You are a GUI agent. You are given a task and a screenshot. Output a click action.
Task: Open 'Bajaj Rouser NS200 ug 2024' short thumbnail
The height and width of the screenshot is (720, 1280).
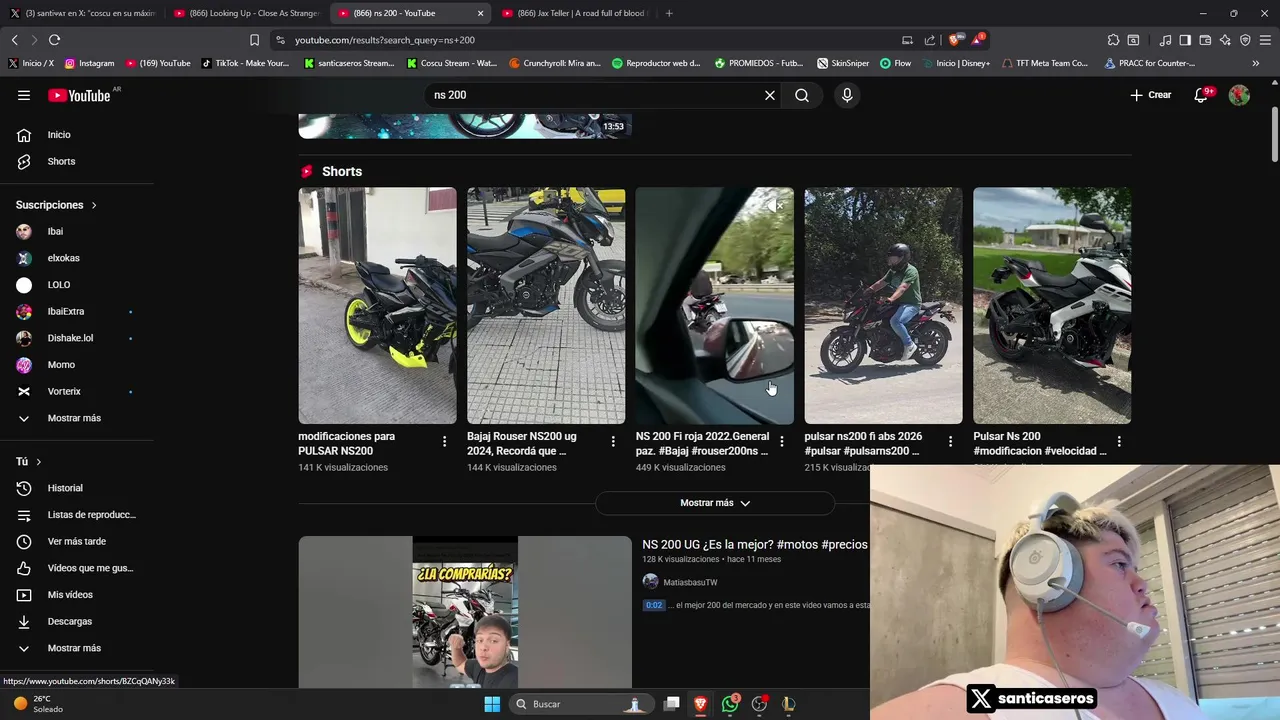point(546,306)
